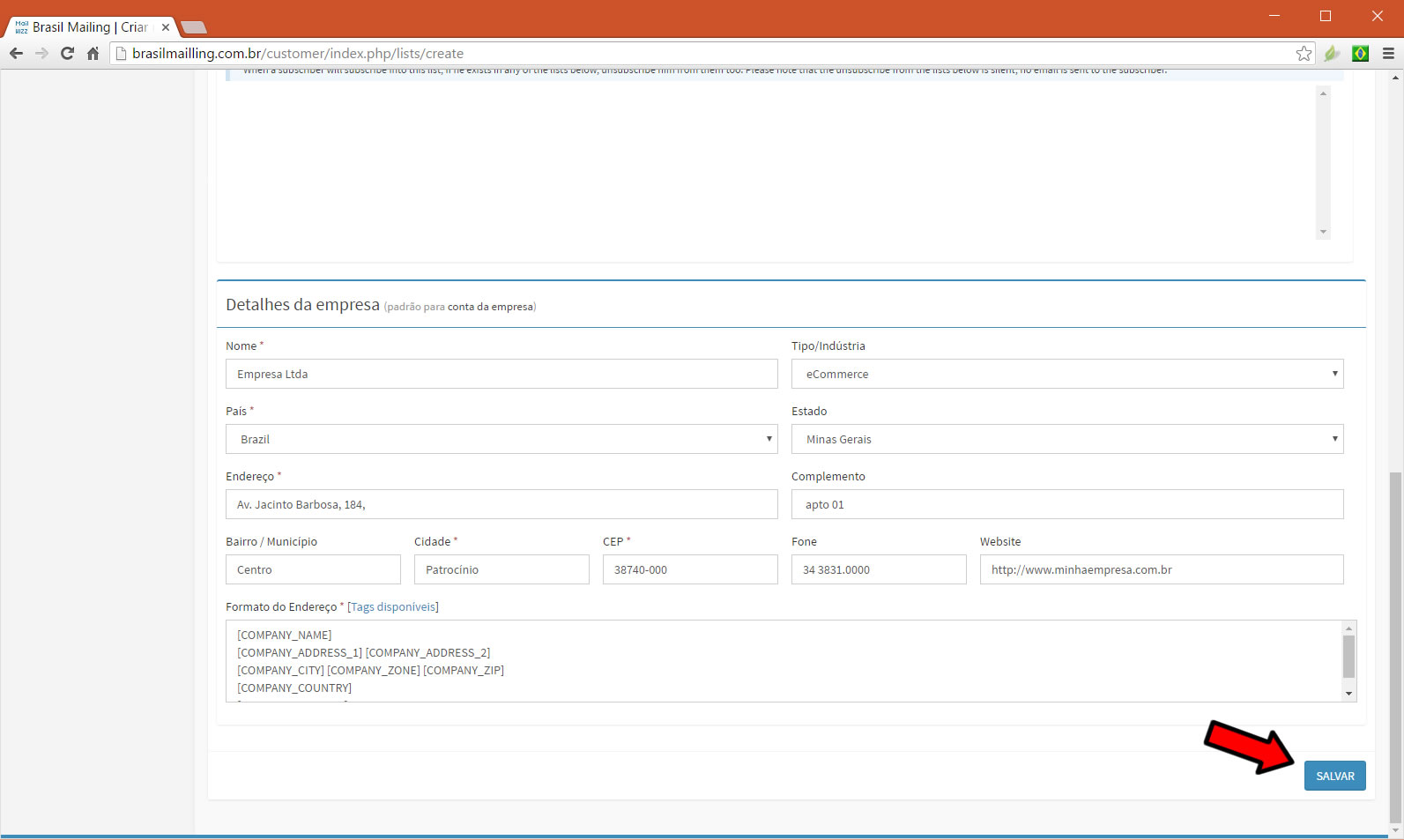Click the upper list box scroll down arrow
The image size is (1404, 840).
[x=1323, y=232]
